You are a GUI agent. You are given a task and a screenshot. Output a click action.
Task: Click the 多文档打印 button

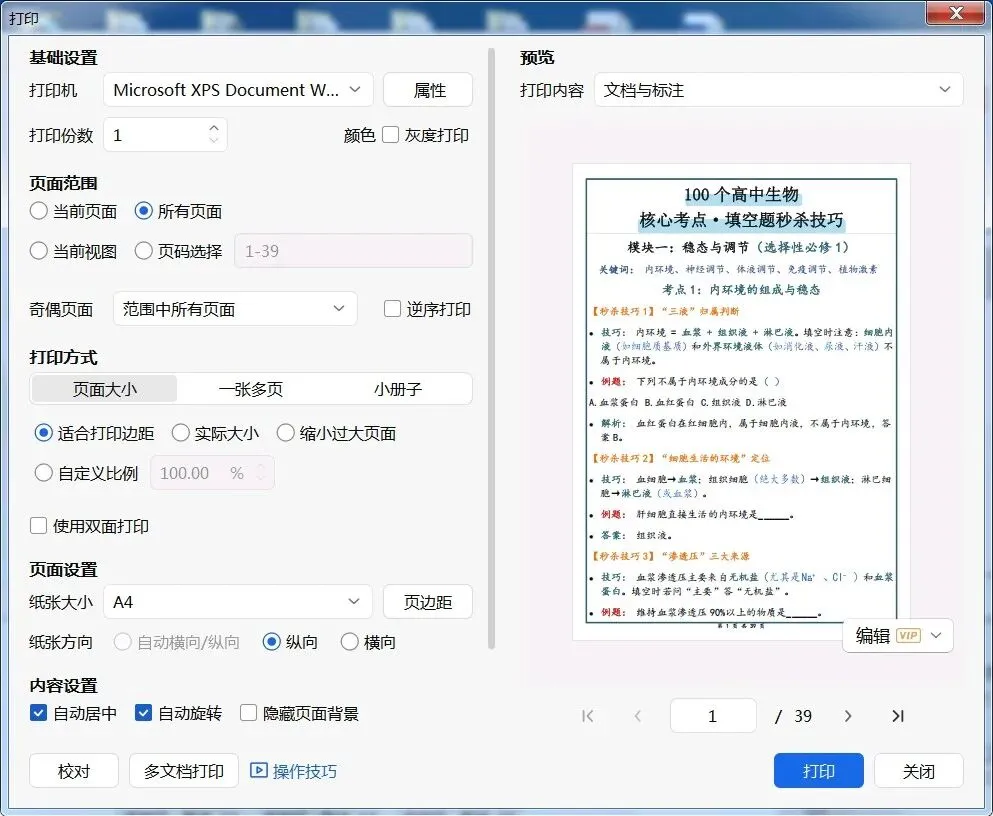point(184,770)
